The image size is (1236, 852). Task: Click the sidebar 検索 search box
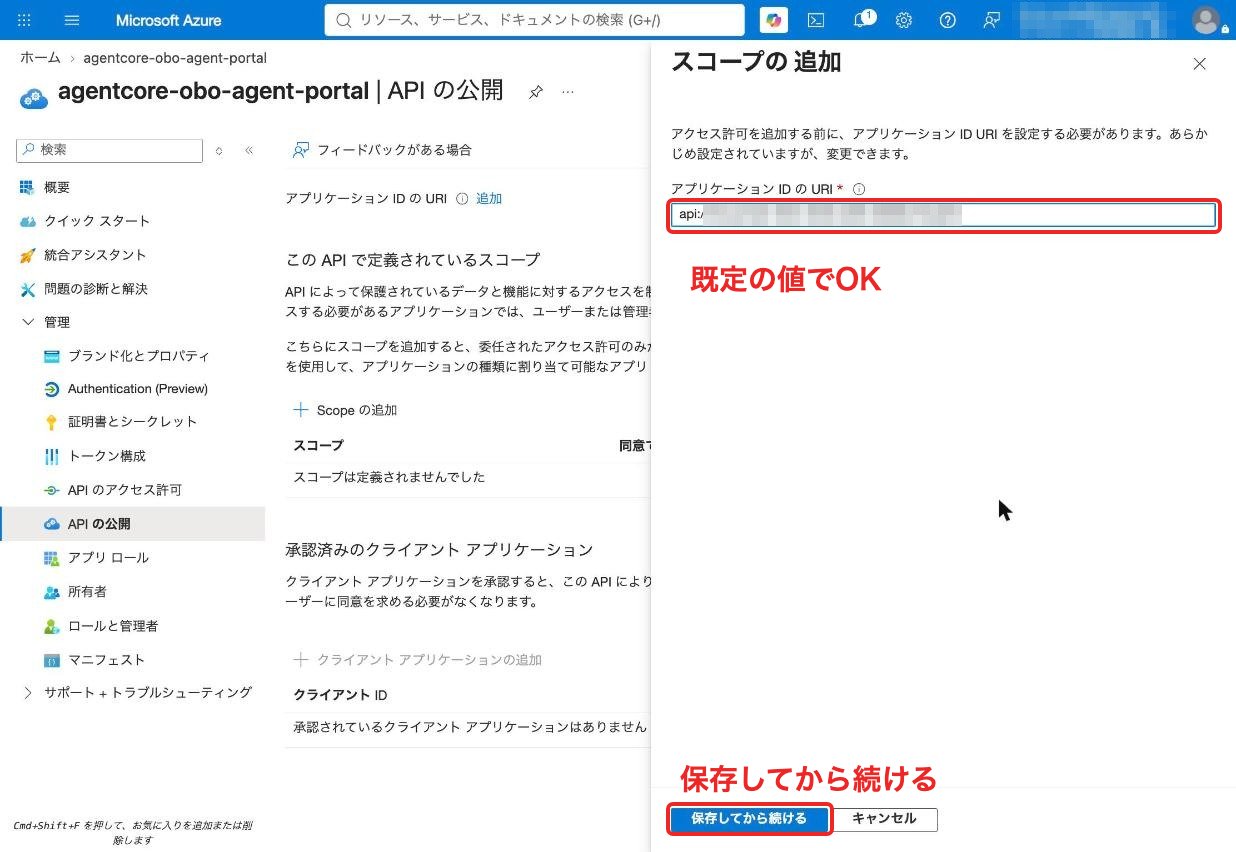[x=110, y=150]
